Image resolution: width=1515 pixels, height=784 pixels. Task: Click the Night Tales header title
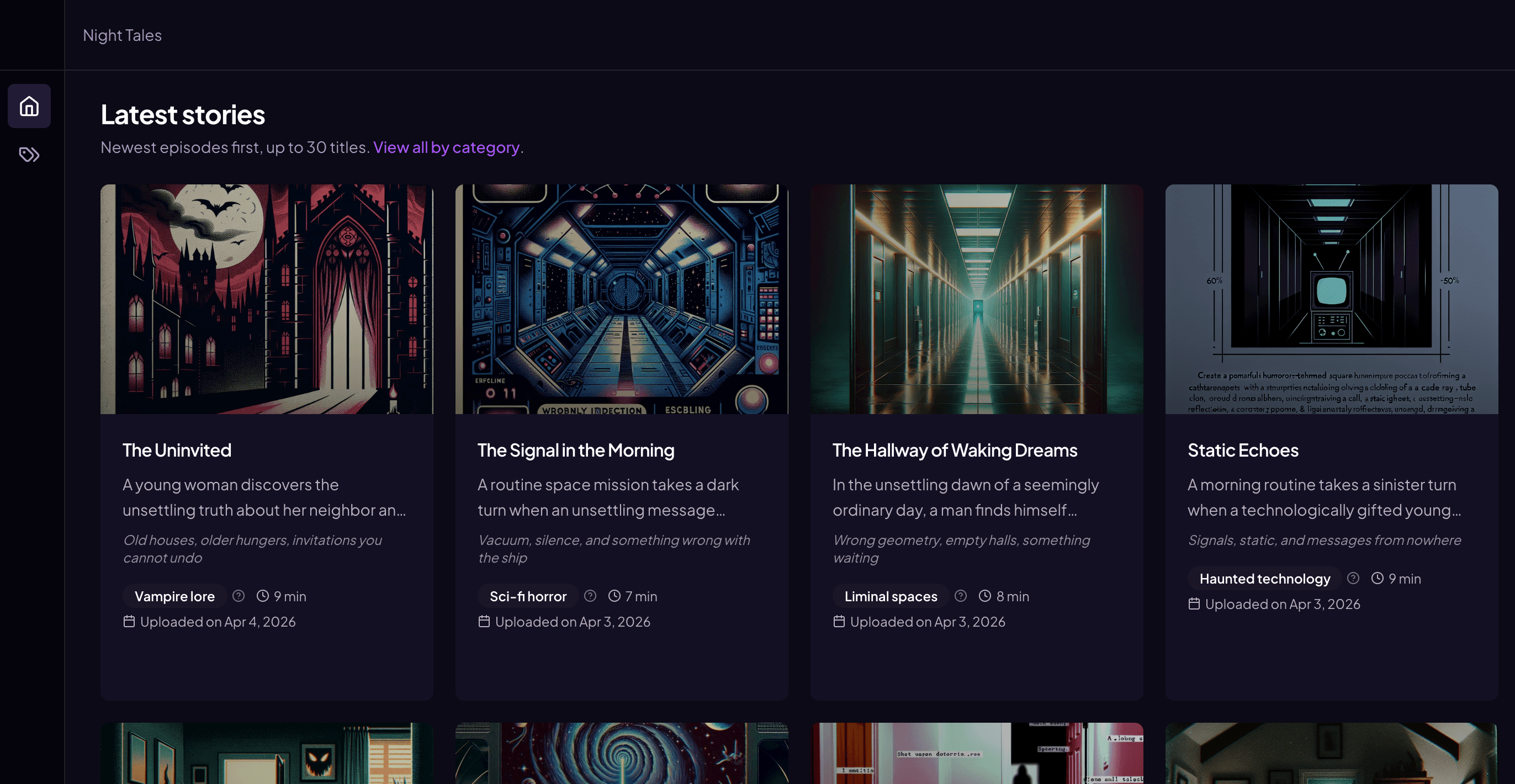click(x=123, y=35)
